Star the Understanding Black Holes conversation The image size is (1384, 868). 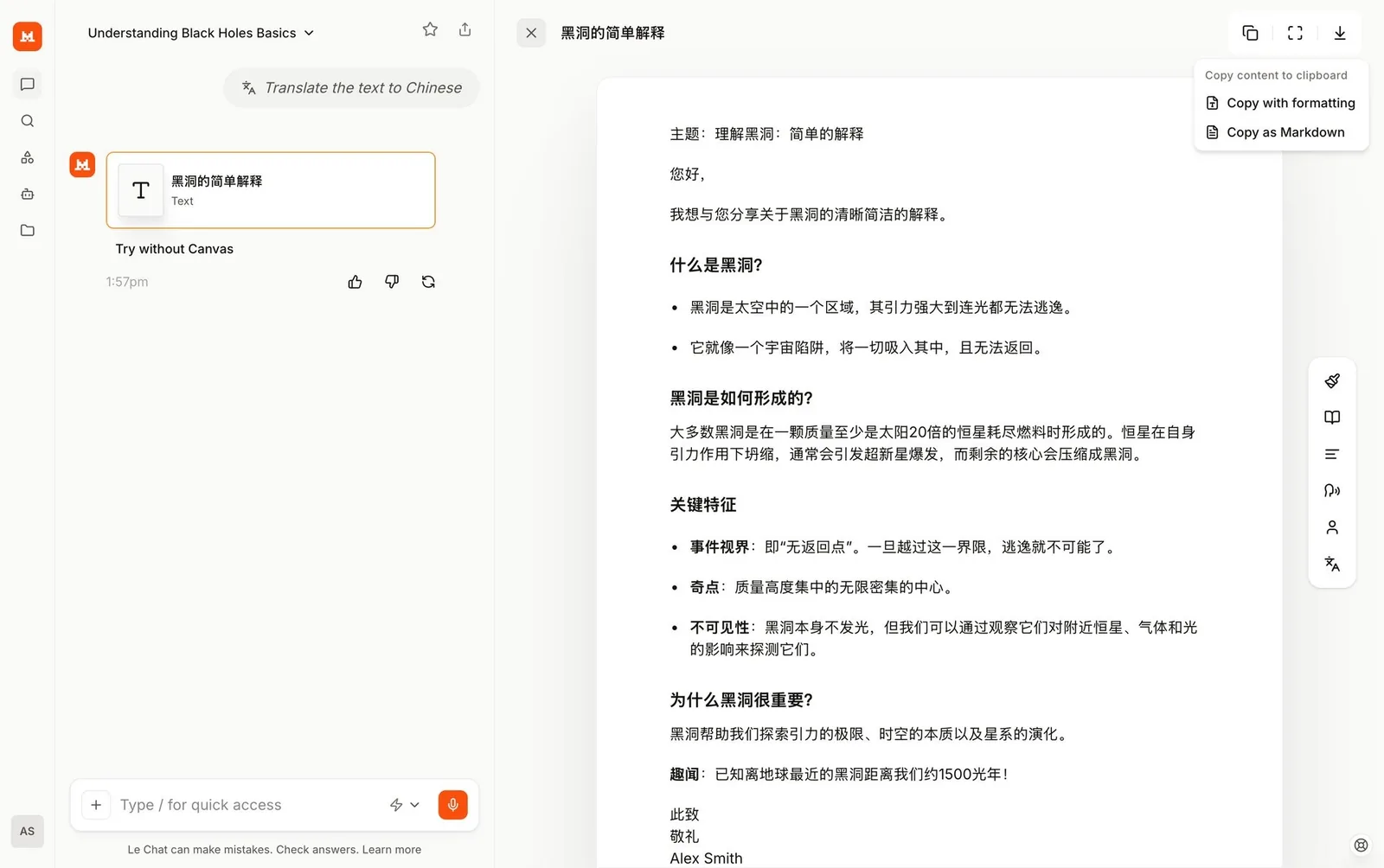[430, 29]
